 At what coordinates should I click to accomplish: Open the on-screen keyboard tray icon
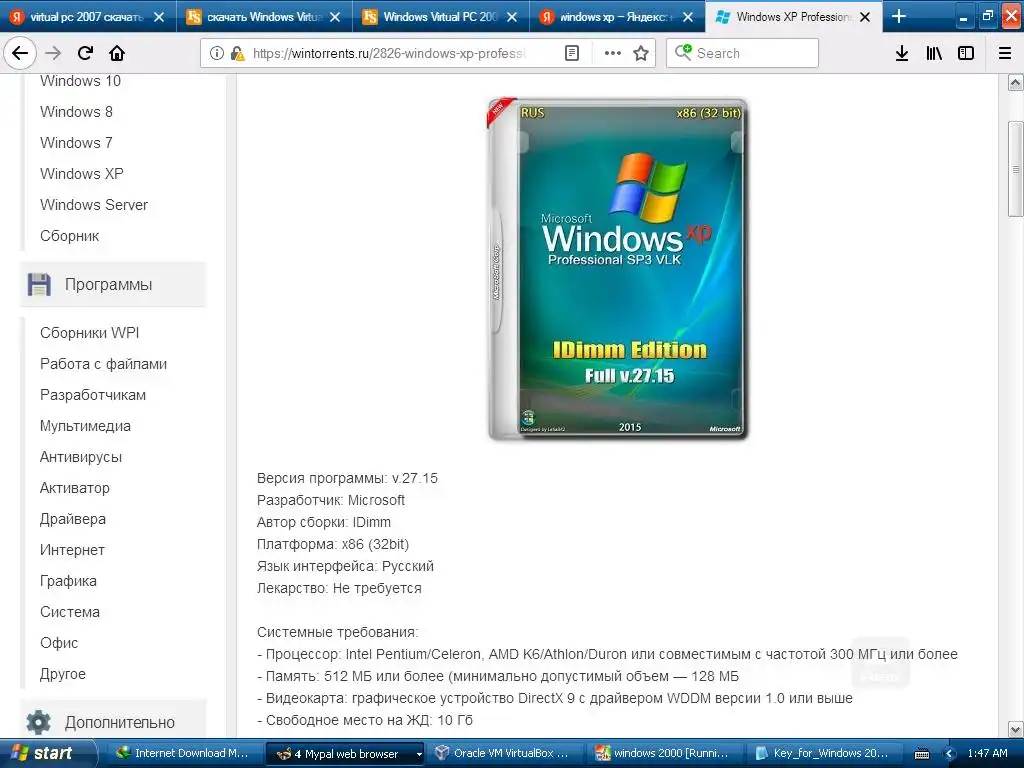[922, 754]
